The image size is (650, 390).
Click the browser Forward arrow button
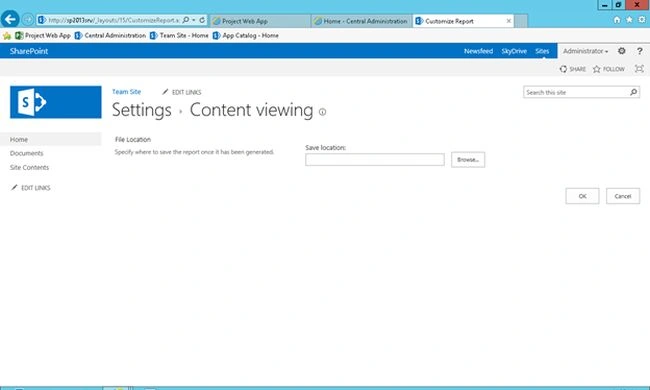28,20
